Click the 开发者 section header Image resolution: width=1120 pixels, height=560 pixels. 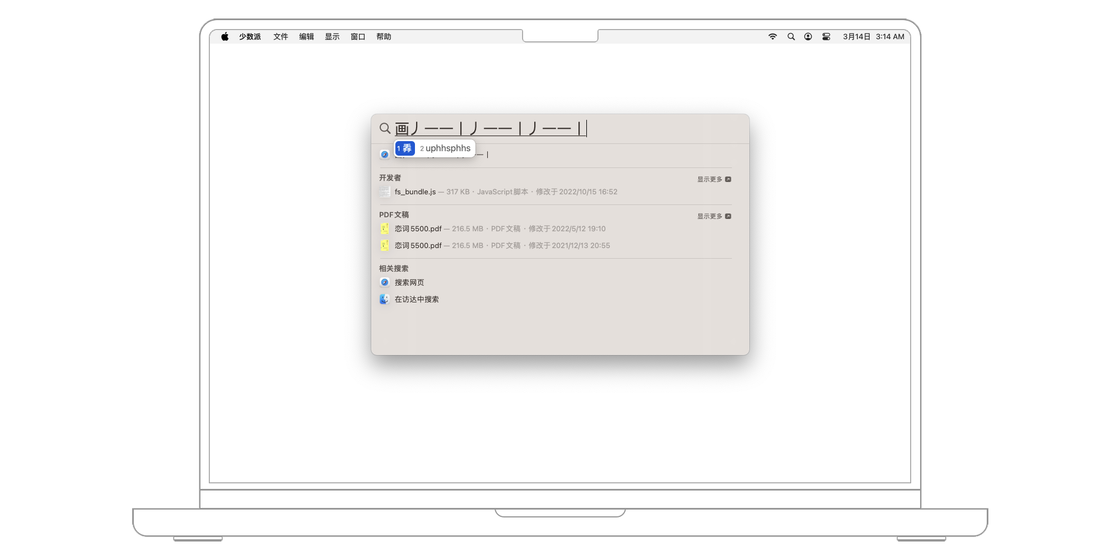(x=390, y=177)
